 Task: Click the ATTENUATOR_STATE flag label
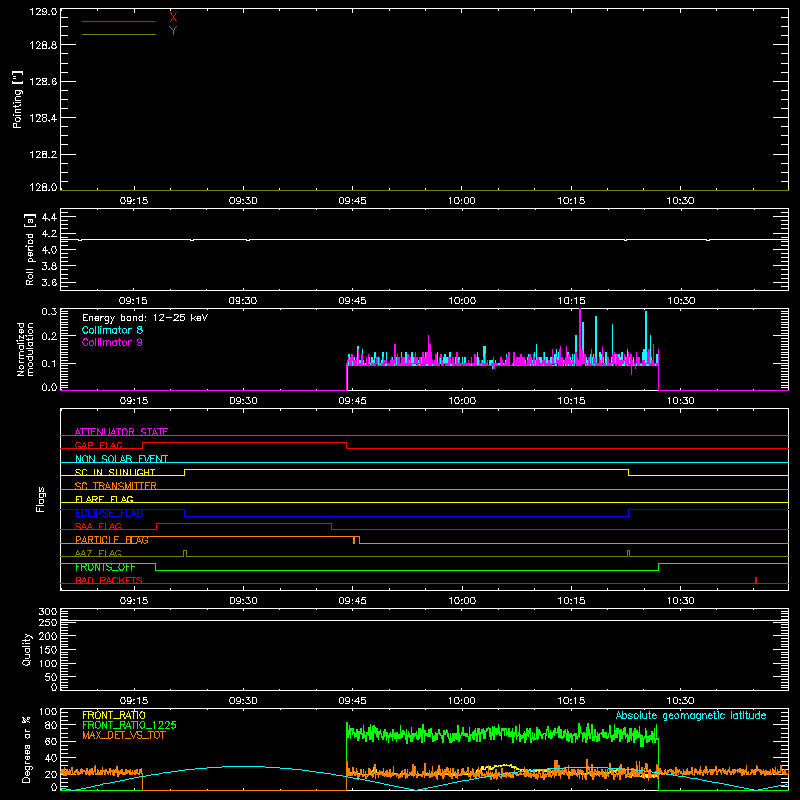click(x=121, y=432)
